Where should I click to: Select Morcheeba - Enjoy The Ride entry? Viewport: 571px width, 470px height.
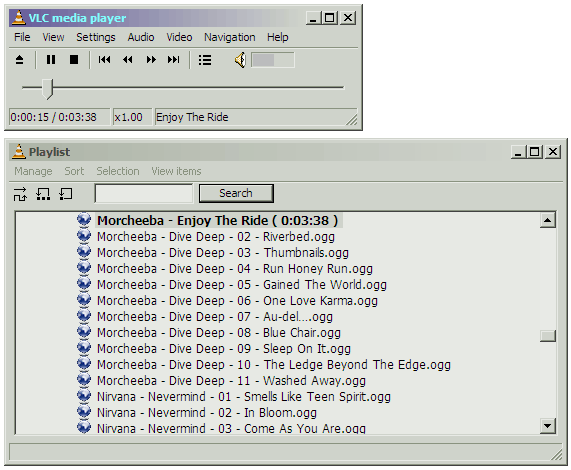tap(218, 221)
